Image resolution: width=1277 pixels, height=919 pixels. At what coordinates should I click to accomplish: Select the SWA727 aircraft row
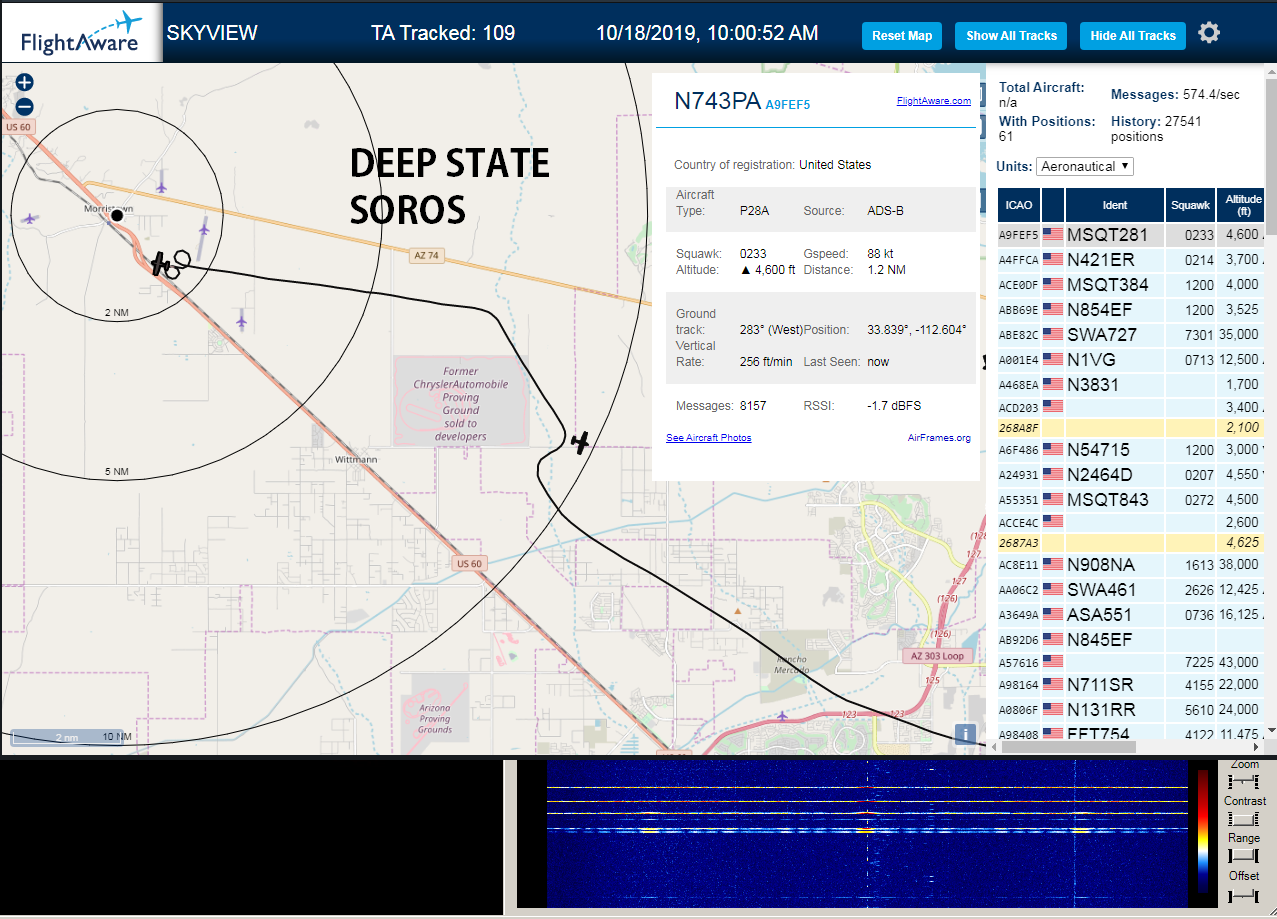click(1131, 335)
